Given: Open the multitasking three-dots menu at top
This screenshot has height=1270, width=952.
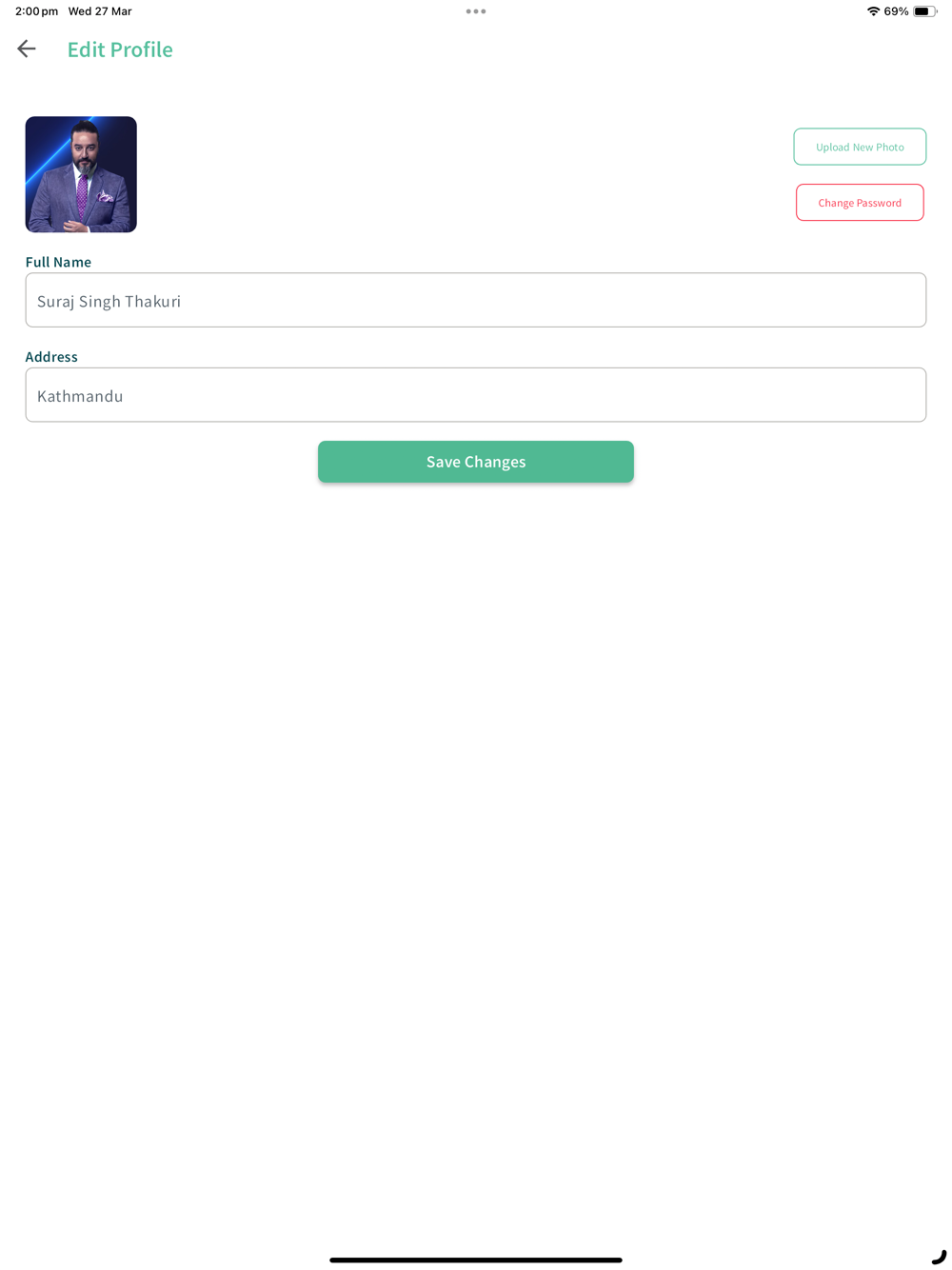Looking at the screenshot, I should (476, 11).
